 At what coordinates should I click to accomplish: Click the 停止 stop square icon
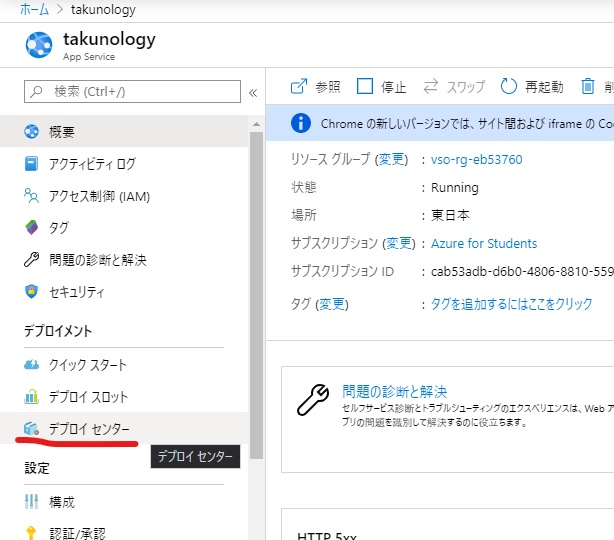[365, 86]
